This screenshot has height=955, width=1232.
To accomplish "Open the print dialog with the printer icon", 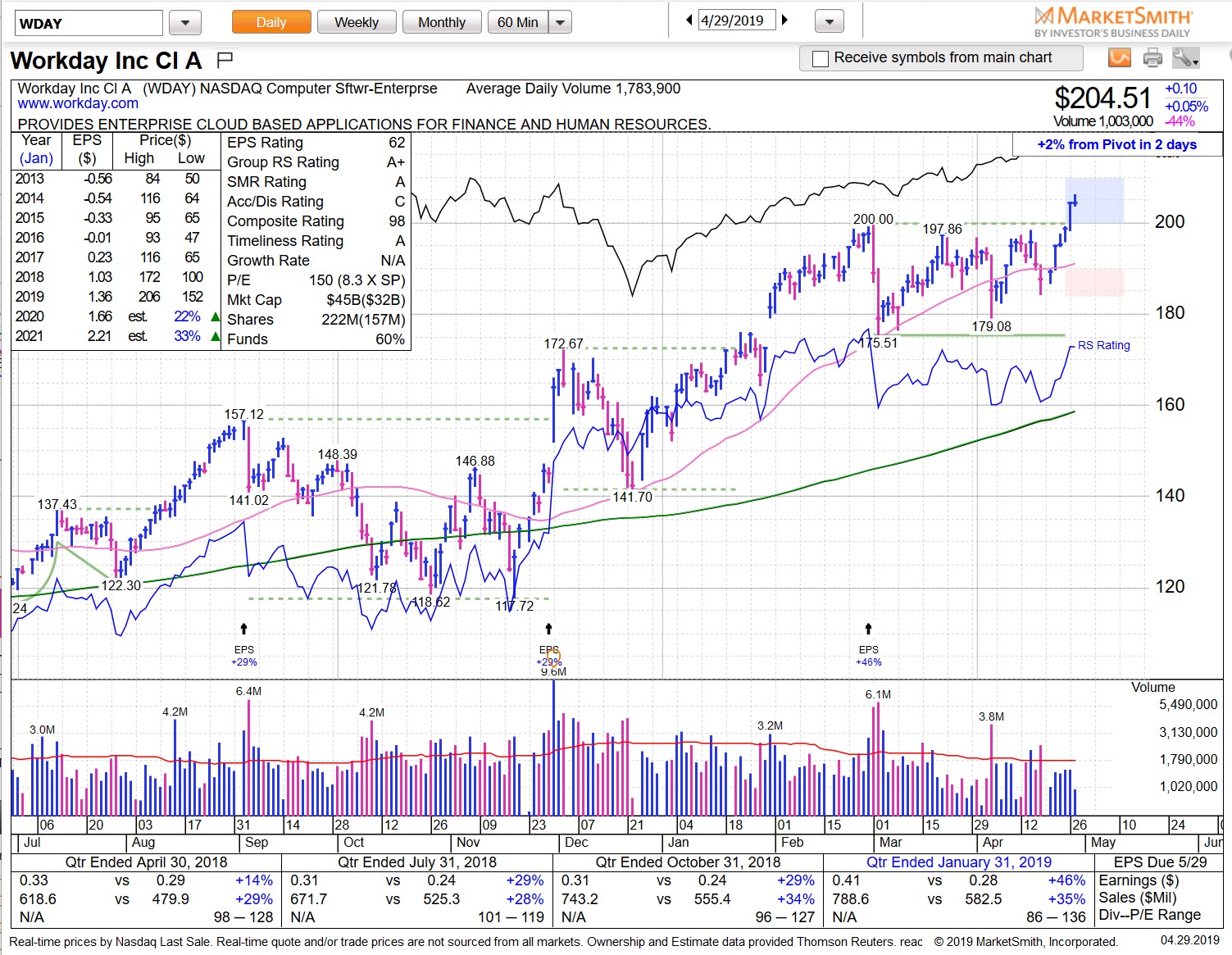I will tap(1152, 57).
